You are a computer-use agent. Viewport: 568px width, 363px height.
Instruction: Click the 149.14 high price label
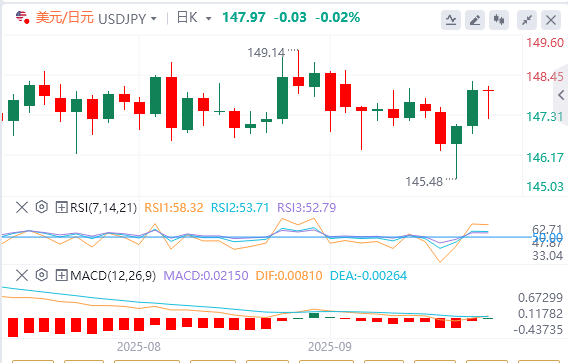click(x=266, y=53)
